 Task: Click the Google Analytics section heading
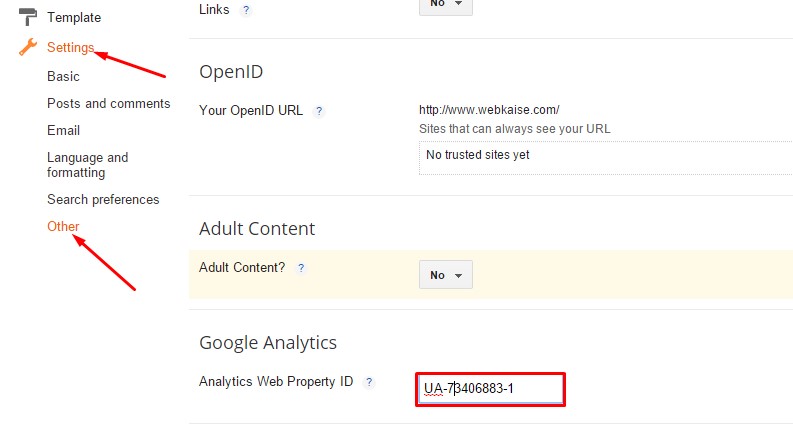(x=268, y=342)
